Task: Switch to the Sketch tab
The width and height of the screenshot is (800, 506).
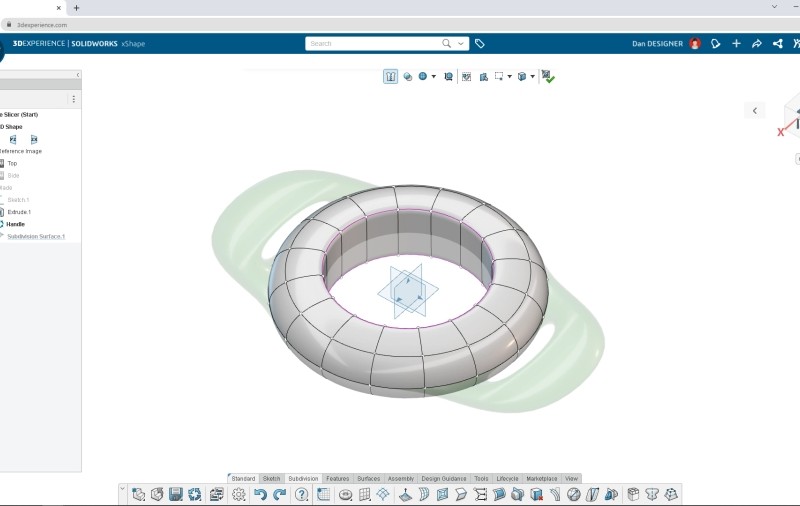Action: point(272,478)
